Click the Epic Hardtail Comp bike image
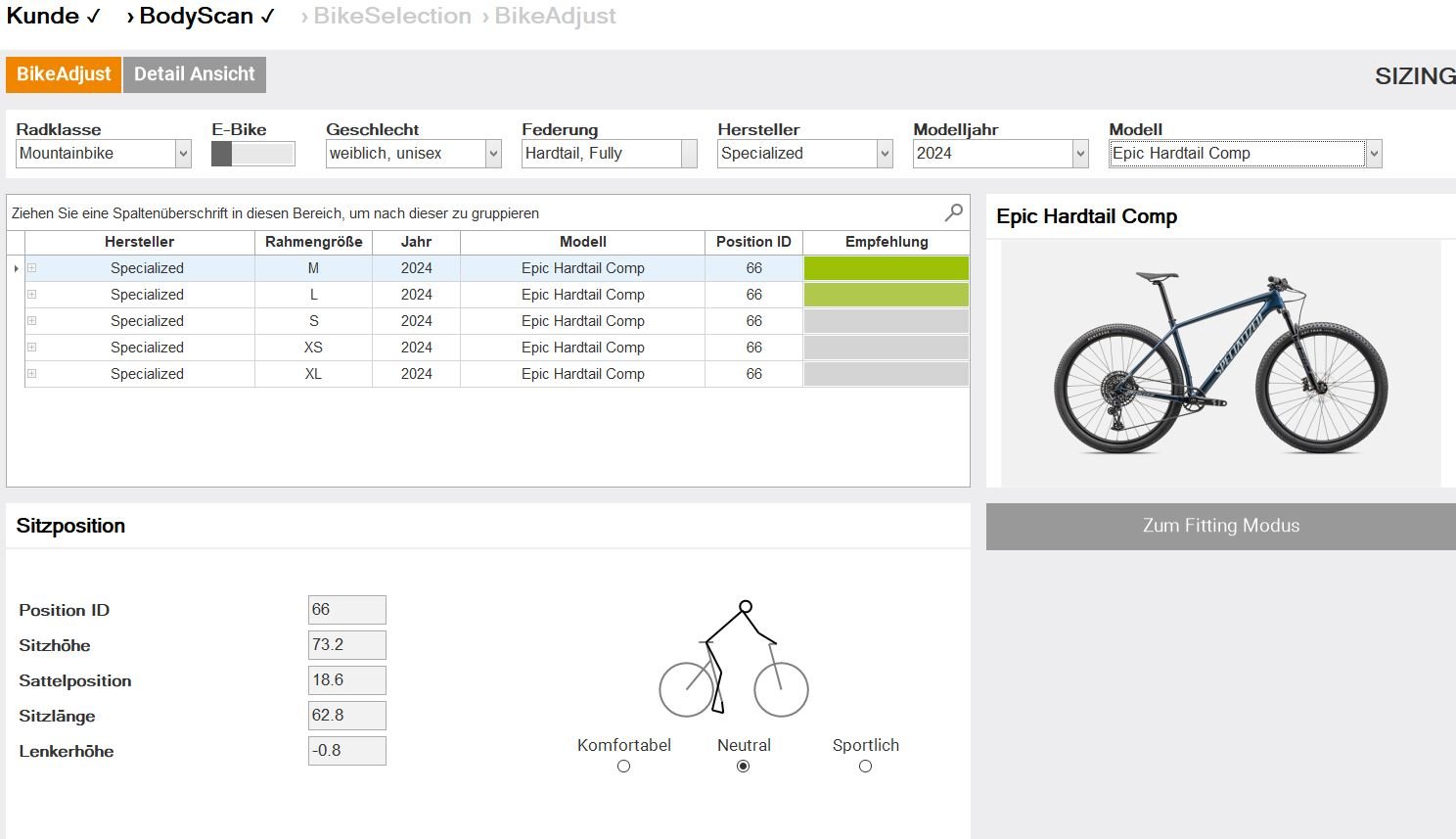 (x=1220, y=363)
